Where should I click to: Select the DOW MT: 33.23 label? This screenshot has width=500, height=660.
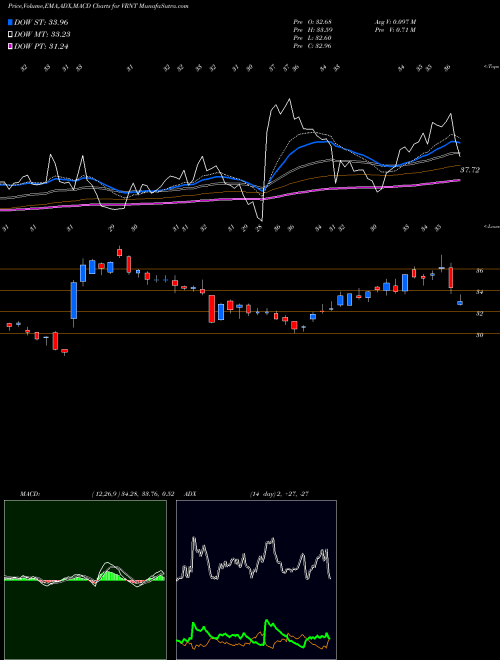[42, 35]
